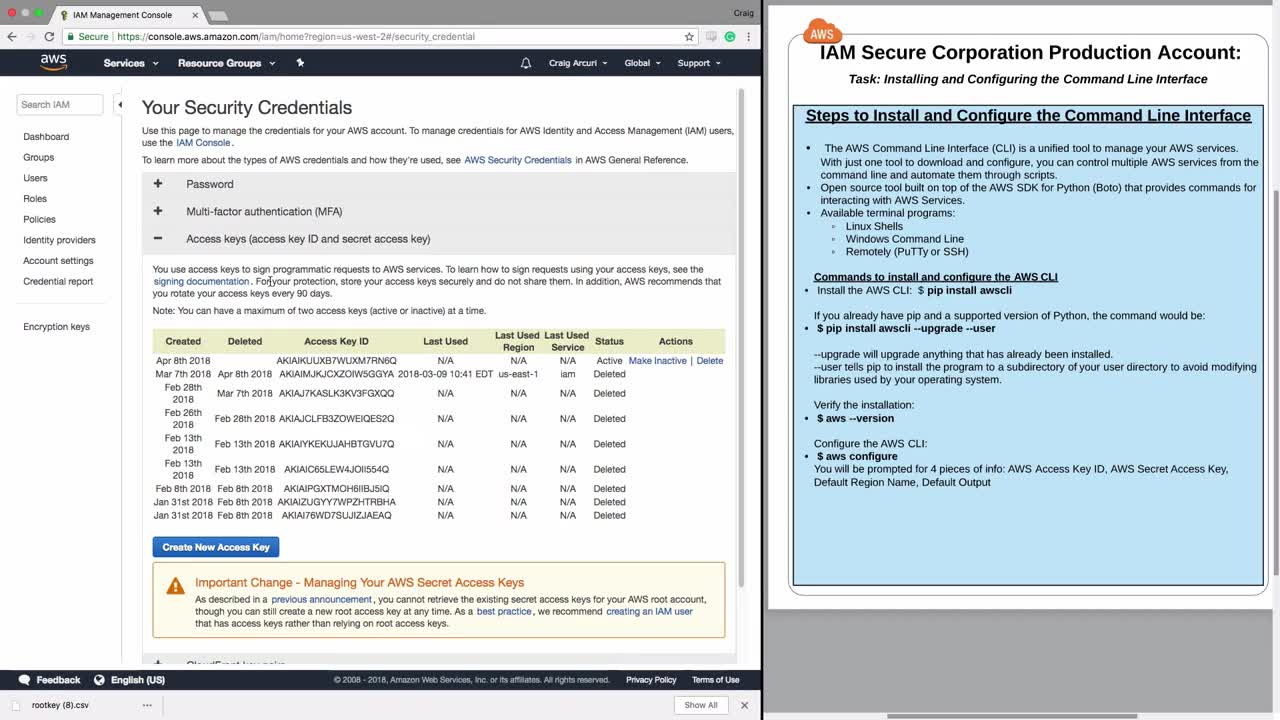Click the warning triangle icon in Important Change box
The image size is (1280, 720).
(x=175, y=586)
